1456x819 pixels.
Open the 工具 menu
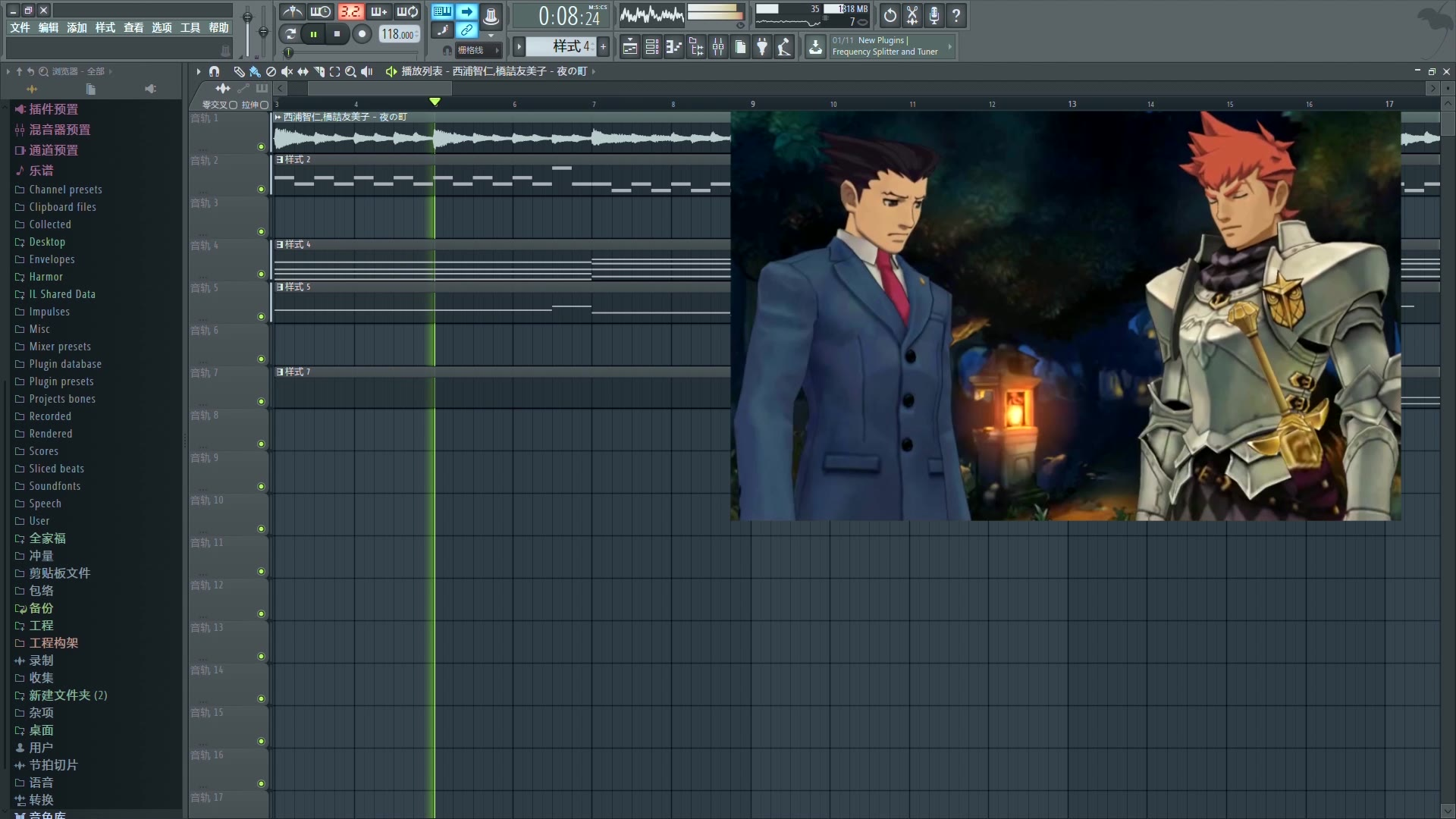pyautogui.click(x=190, y=27)
